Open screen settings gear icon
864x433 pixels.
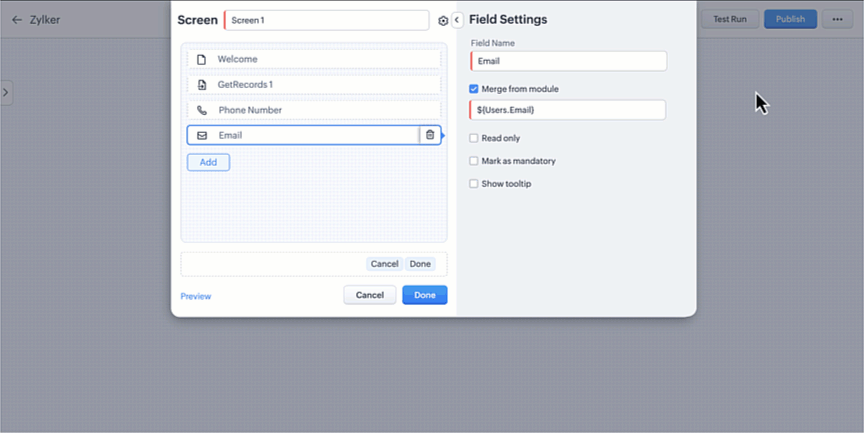click(443, 20)
